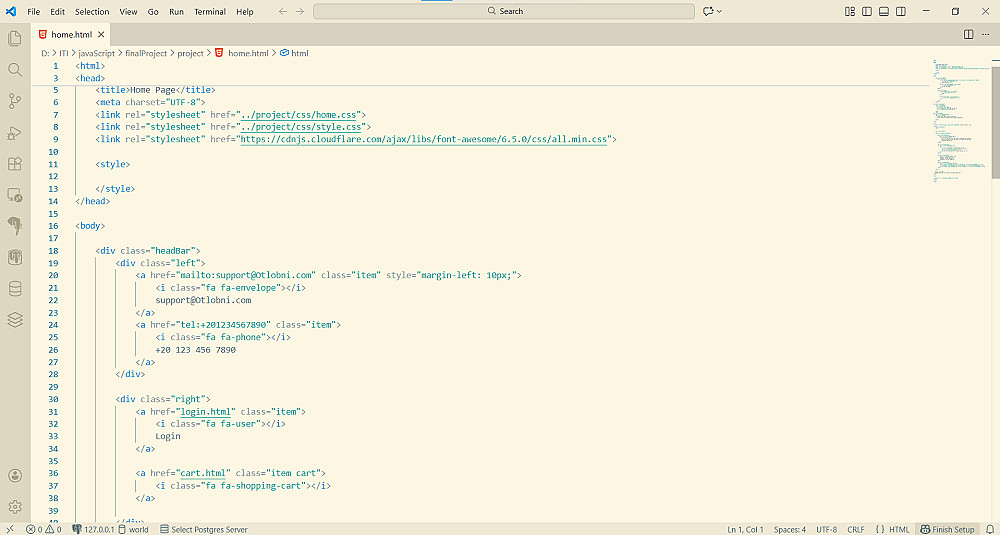1000x535 pixels.
Task: Follow the login.html href link
Action: click(x=205, y=412)
